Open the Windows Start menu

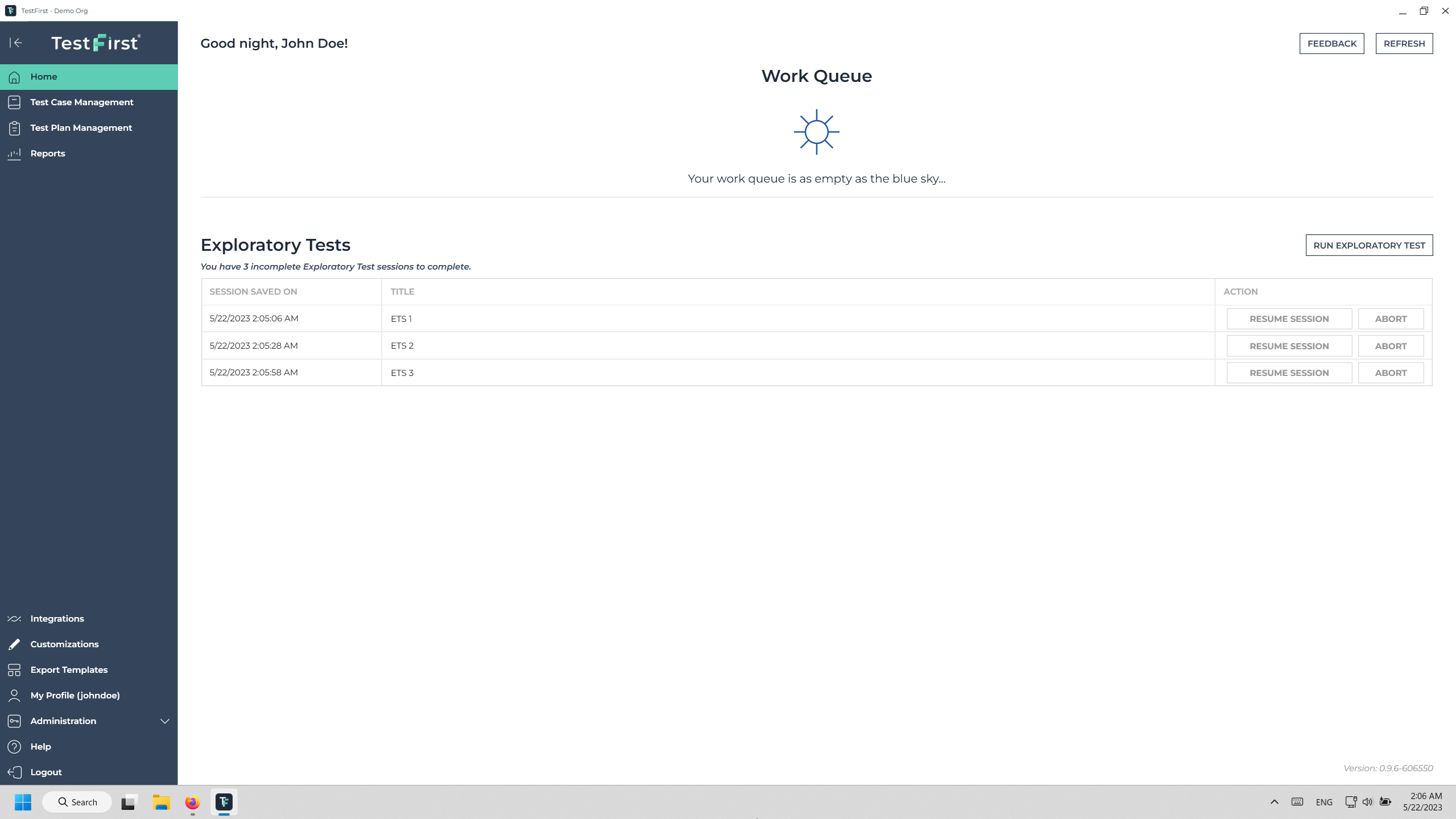pos(23,802)
